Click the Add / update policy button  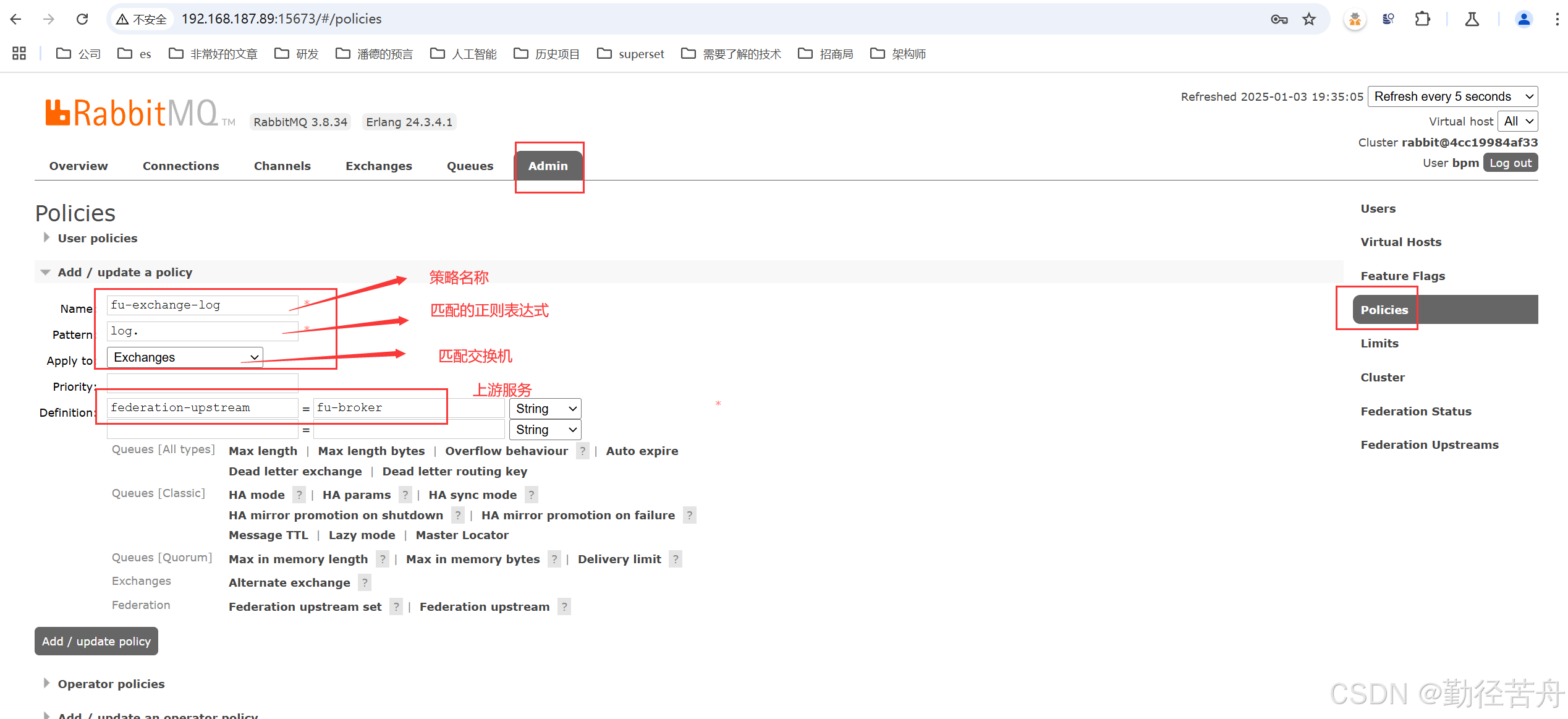pyautogui.click(x=96, y=641)
